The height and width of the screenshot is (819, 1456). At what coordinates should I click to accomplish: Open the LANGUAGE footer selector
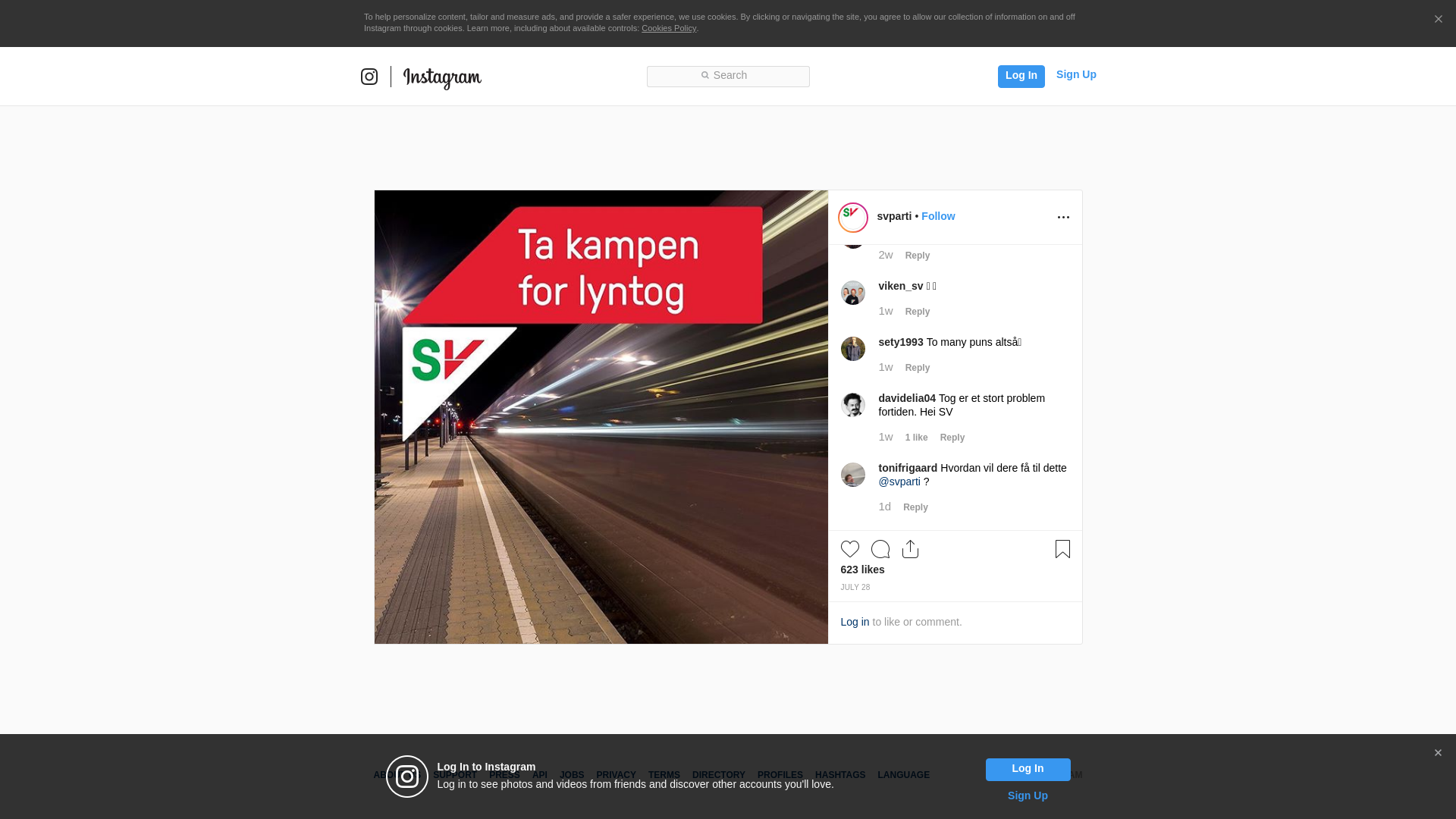click(x=904, y=775)
